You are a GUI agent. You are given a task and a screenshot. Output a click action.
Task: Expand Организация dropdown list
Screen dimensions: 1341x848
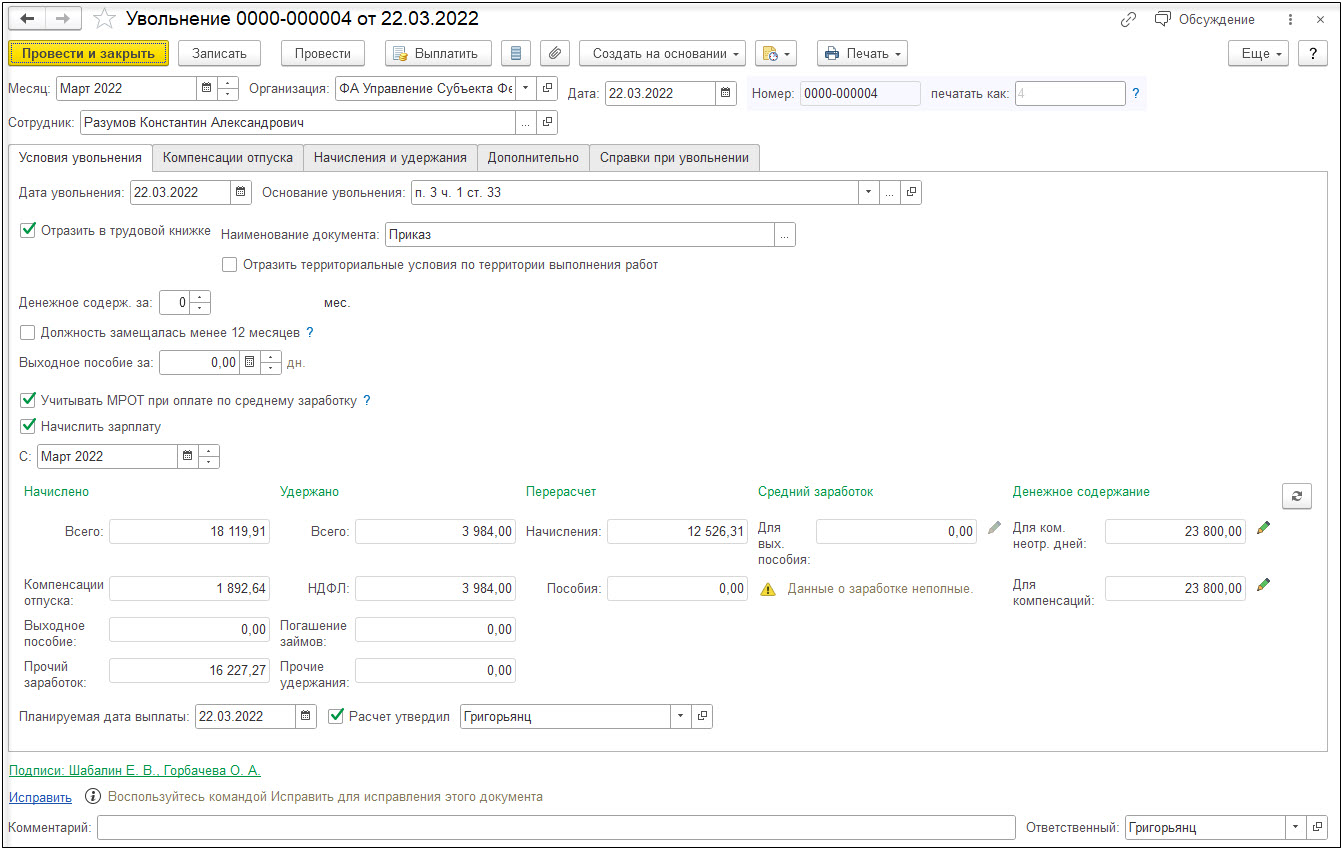527,88
